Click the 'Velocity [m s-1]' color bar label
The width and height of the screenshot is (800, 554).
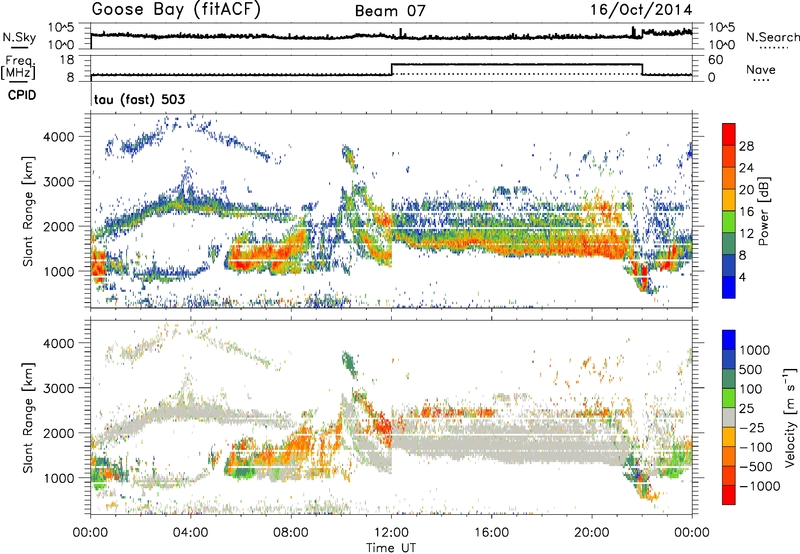(x=790, y=417)
